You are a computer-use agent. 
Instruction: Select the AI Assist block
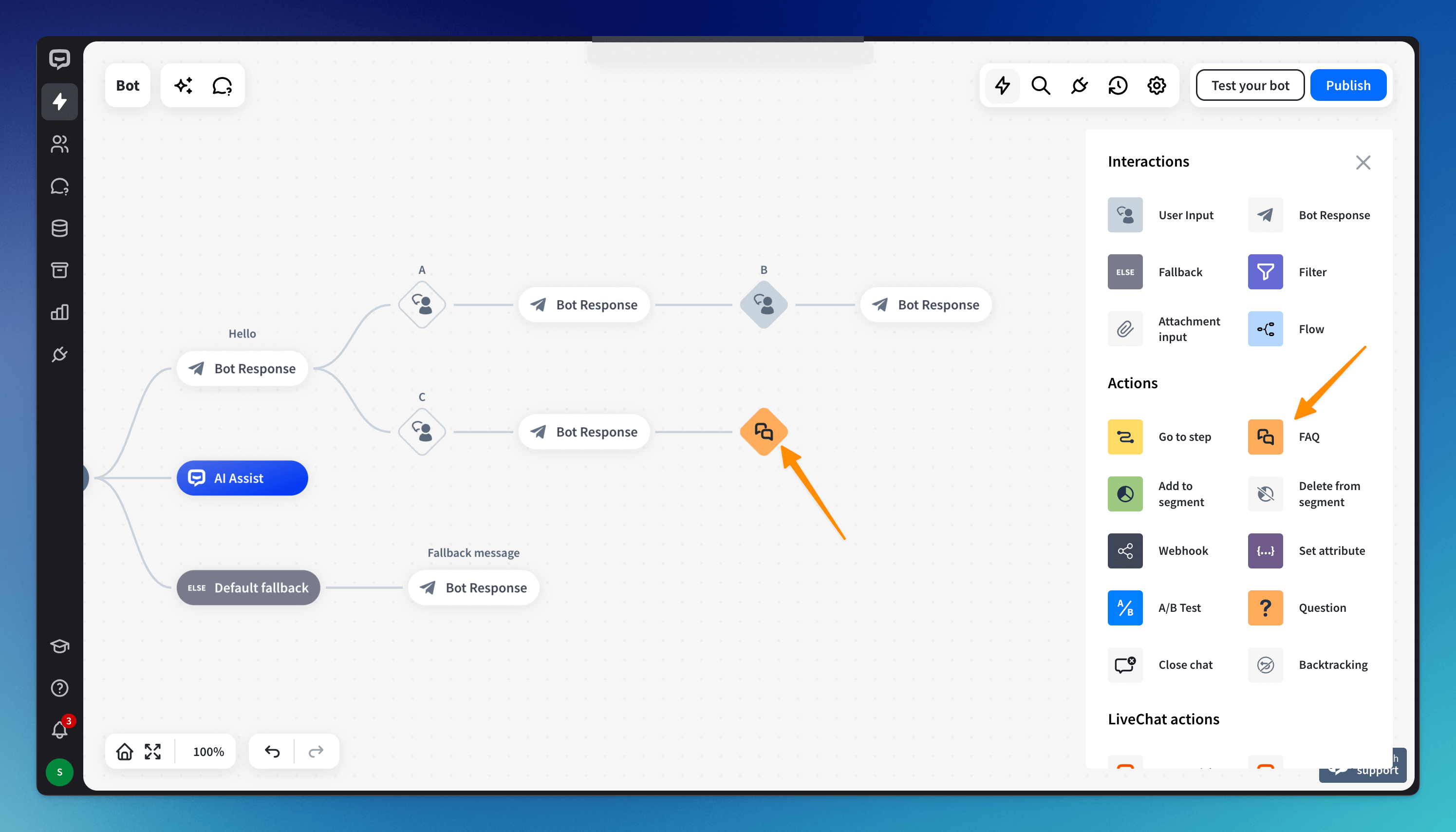(242, 478)
